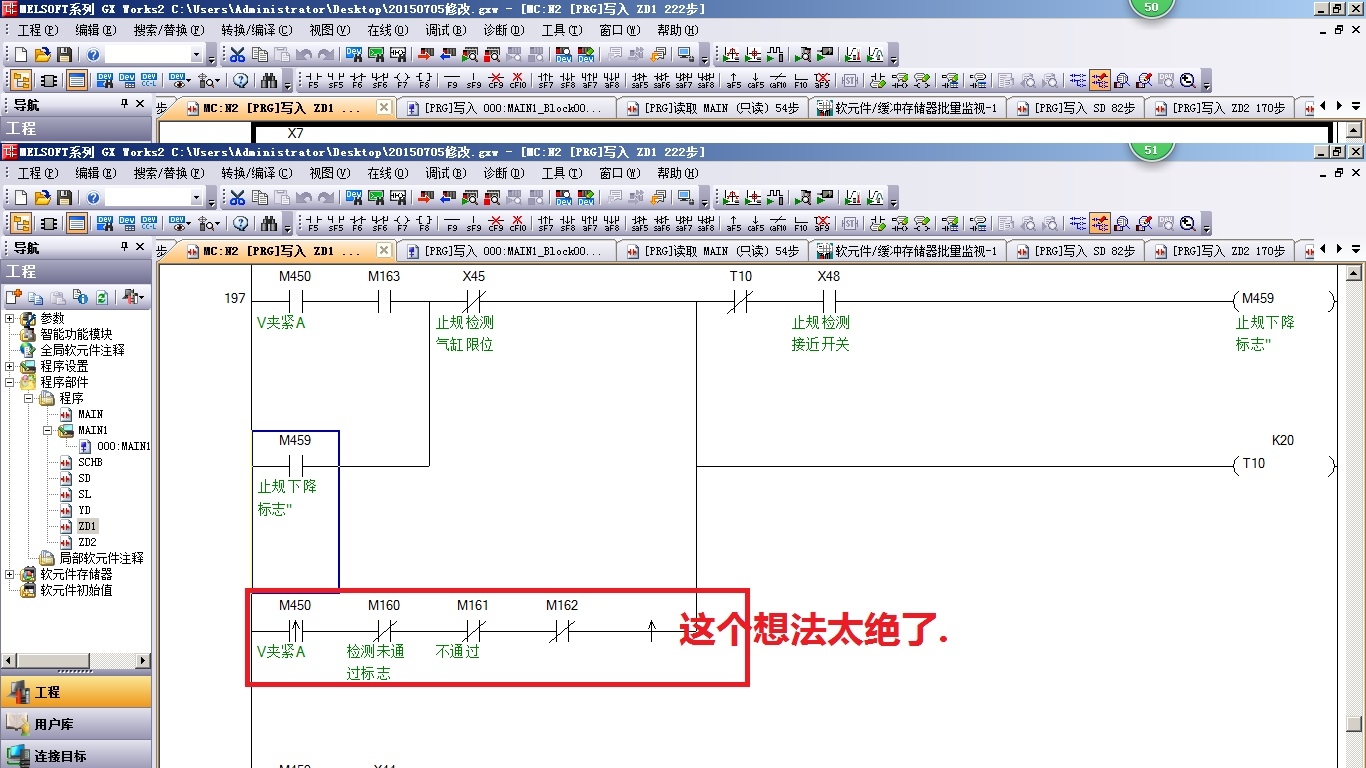This screenshot has width=1366, height=768.
Task: Switch to [PRG]写入 SD 82步 tab, lower window
Action: [1075, 251]
